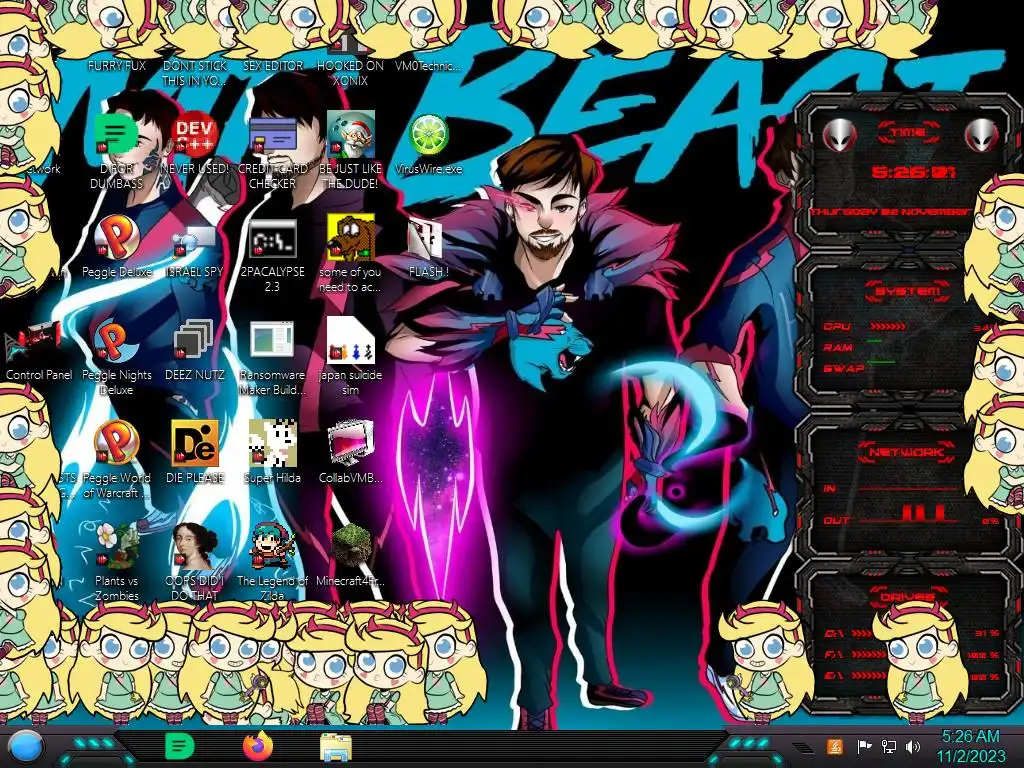Open the DIE PLEASE shortcut
Image resolution: width=1024 pixels, height=768 pixels.
(195, 443)
